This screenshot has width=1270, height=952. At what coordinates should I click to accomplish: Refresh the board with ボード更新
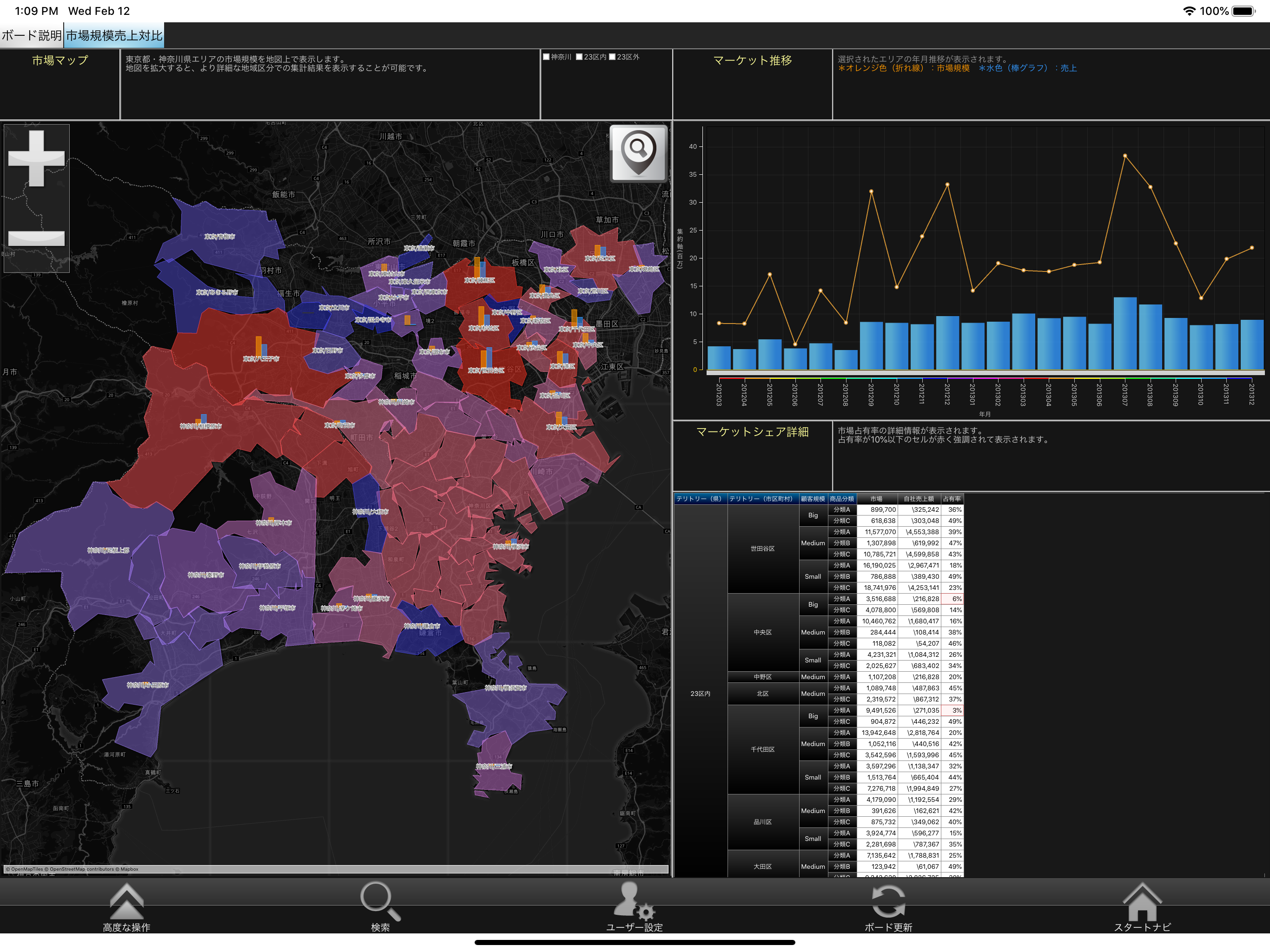(888, 907)
